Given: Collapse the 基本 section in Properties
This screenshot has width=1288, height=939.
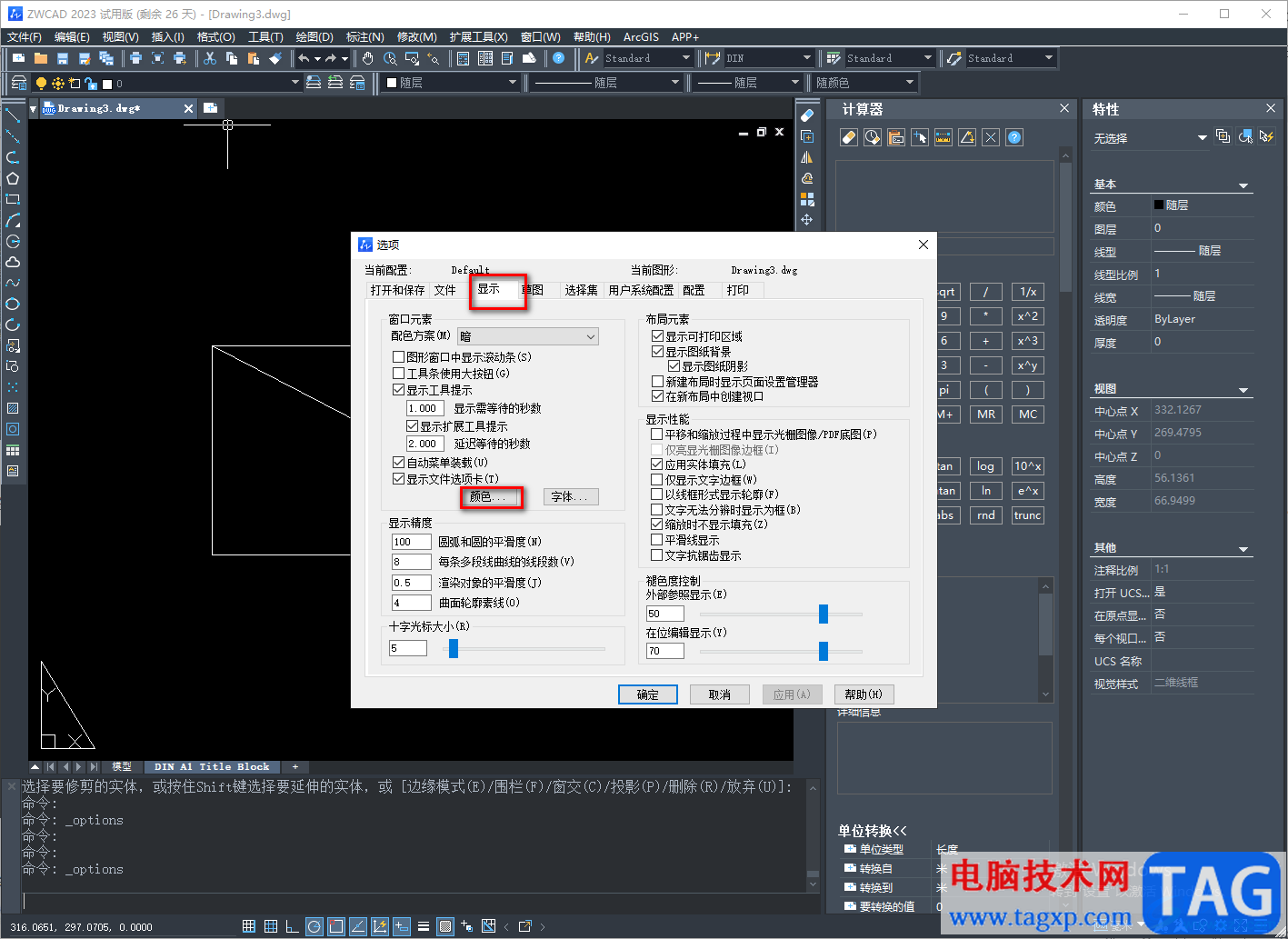Looking at the screenshot, I should tap(1244, 185).
